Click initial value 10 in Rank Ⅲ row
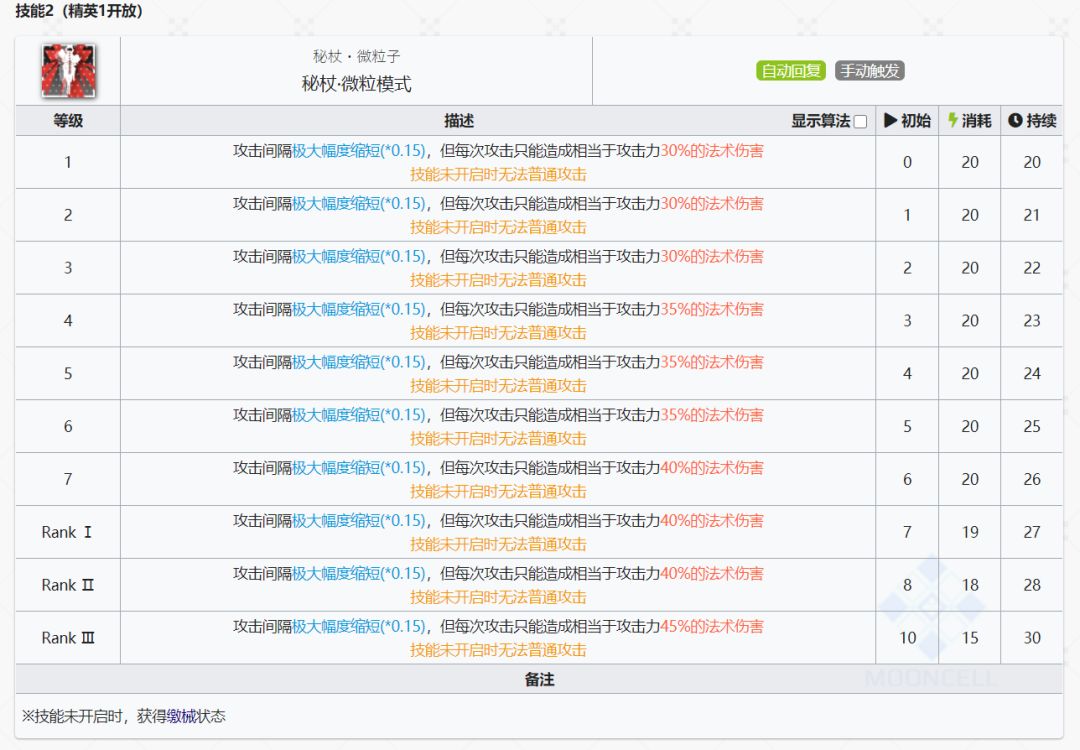 [x=908, y=638]
